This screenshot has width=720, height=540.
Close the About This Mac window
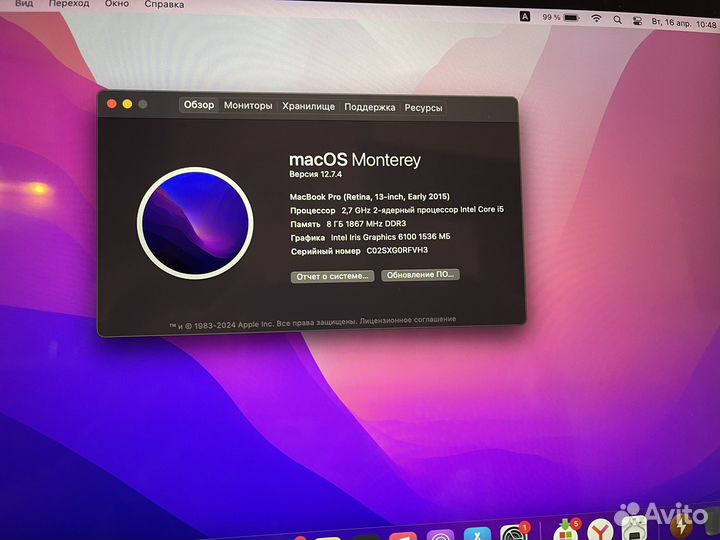click(112, 104)
